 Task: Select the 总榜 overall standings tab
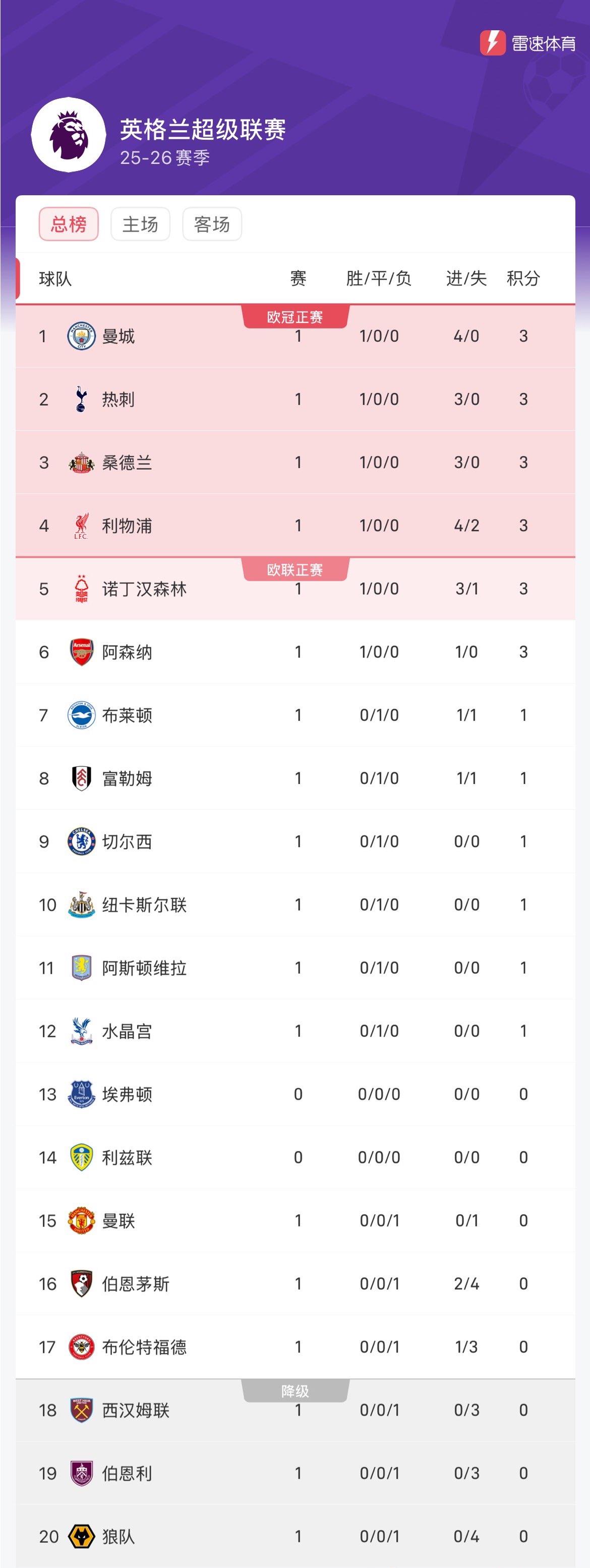coord(69,224)
